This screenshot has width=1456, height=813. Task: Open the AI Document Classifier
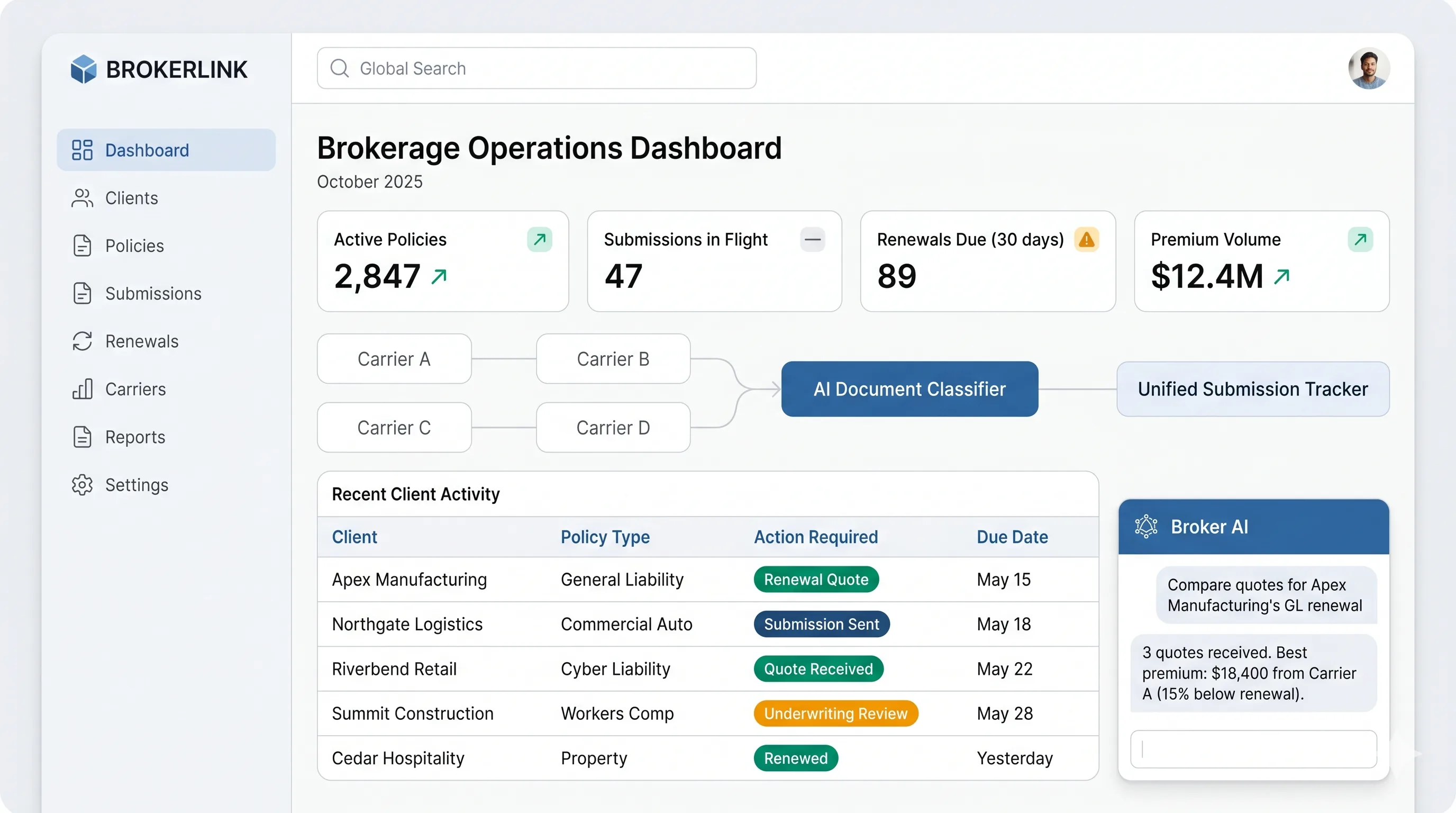point(909,389)
